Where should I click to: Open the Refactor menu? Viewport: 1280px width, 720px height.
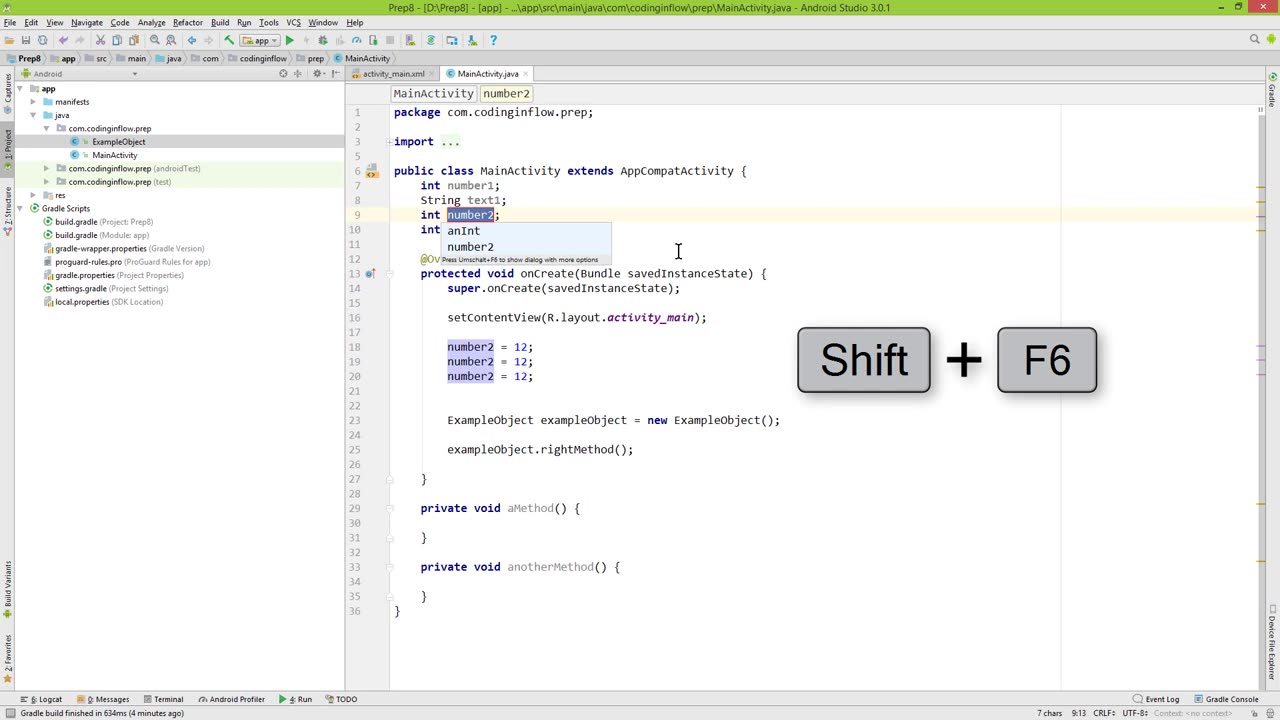[x=188, y=22]
